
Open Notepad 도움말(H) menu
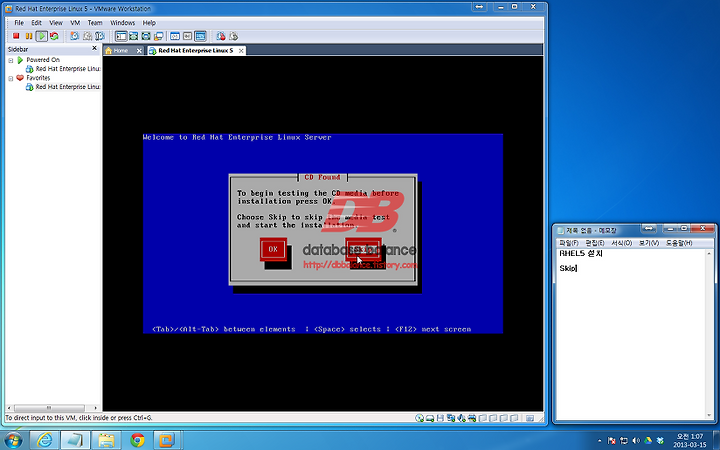[679, 243]
